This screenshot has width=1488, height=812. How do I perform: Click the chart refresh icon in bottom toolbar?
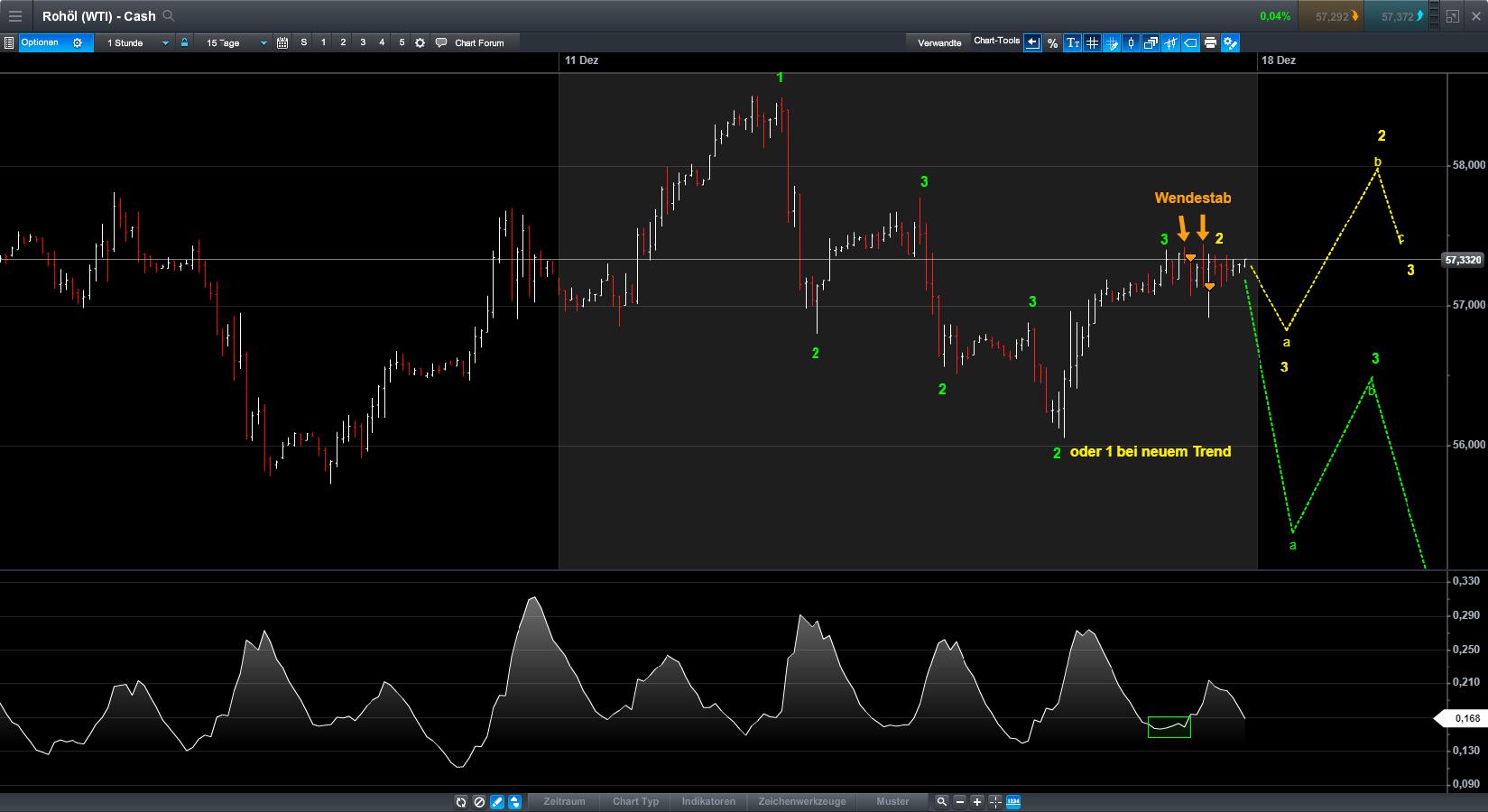(x=462, y=801)
